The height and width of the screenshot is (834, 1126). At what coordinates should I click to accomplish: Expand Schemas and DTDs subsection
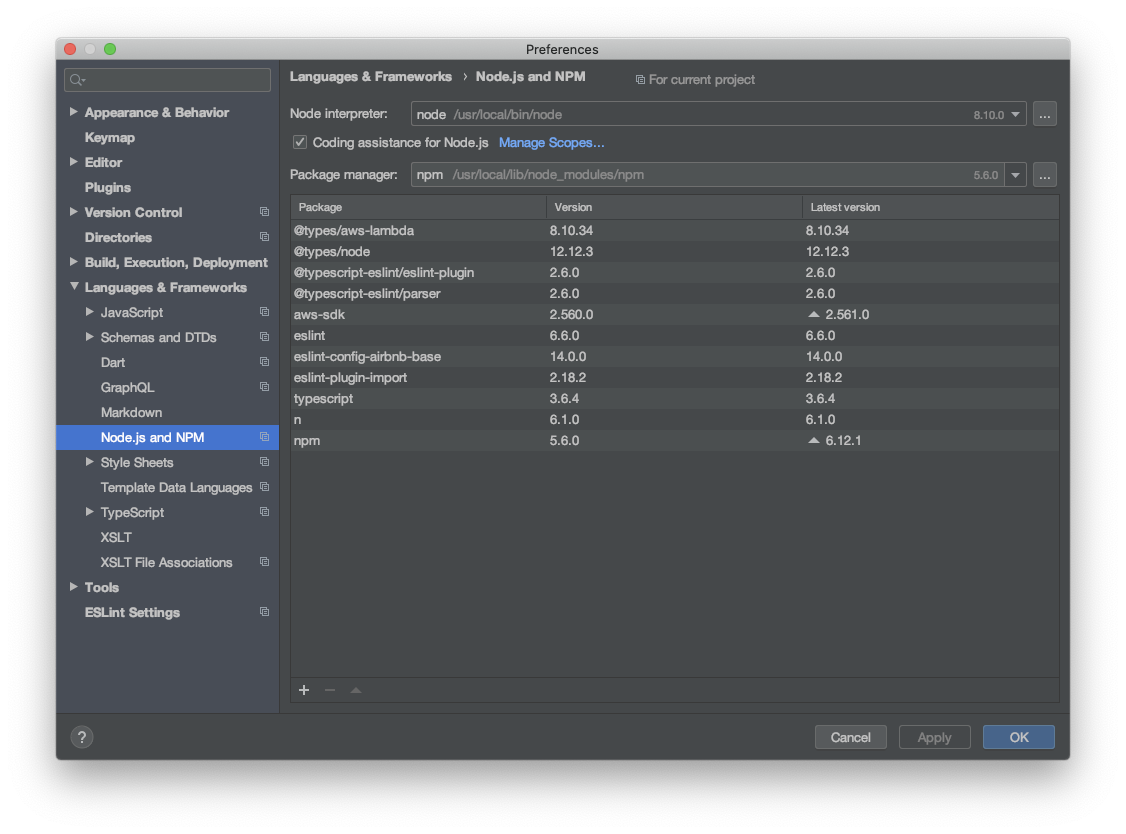(x=89, y=337)
